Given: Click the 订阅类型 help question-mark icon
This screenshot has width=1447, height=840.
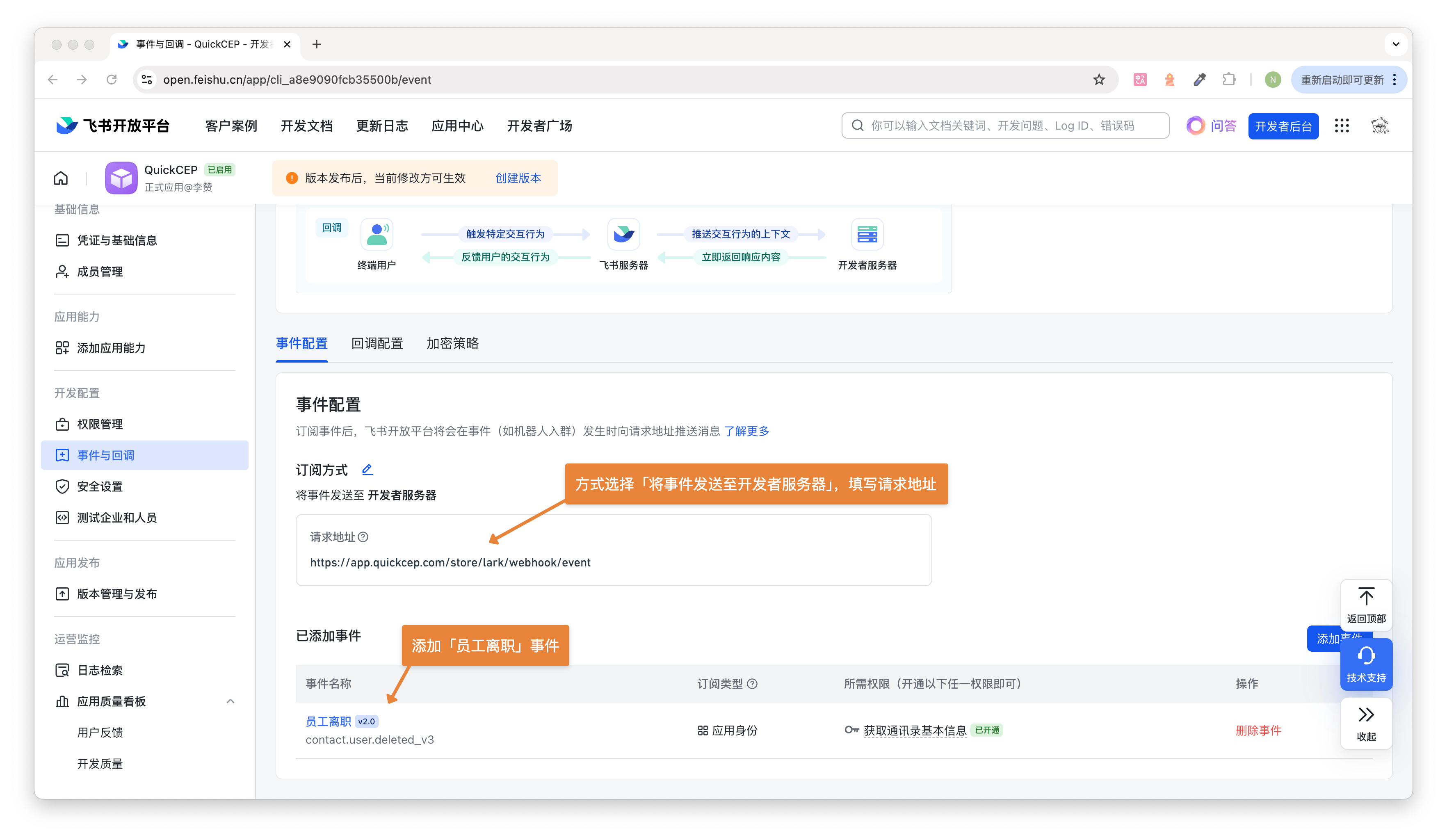Looking at the screenshot, I should [752, 683].
